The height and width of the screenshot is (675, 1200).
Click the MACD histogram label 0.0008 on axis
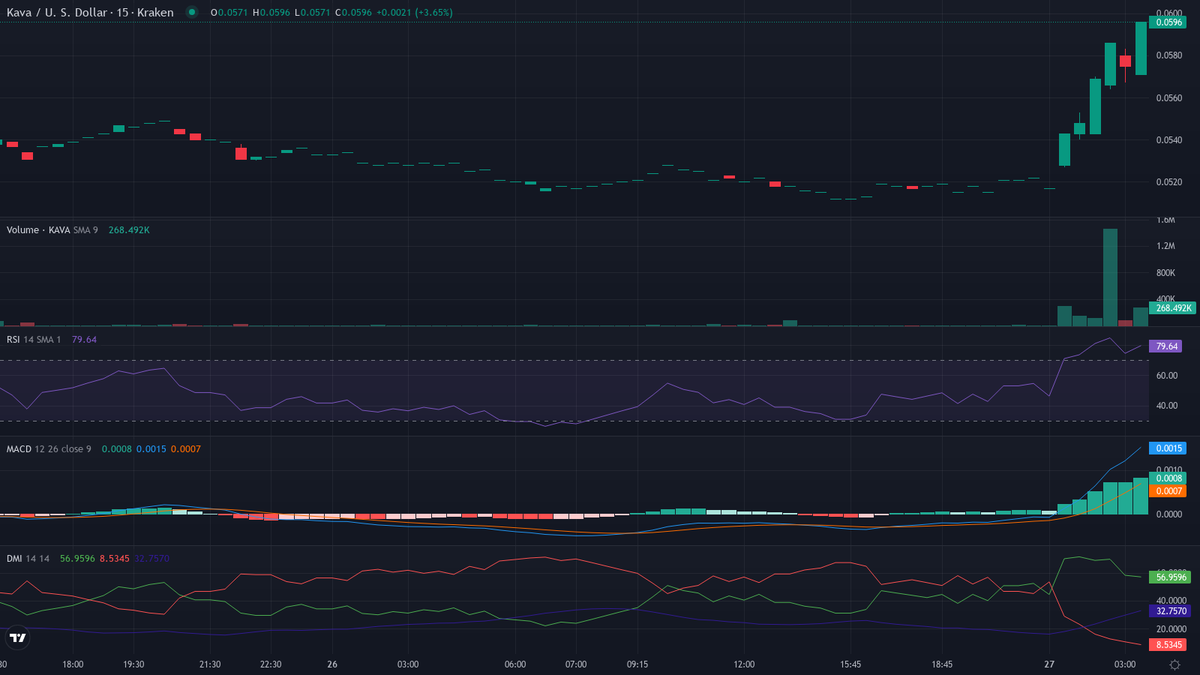point(1168,479)
